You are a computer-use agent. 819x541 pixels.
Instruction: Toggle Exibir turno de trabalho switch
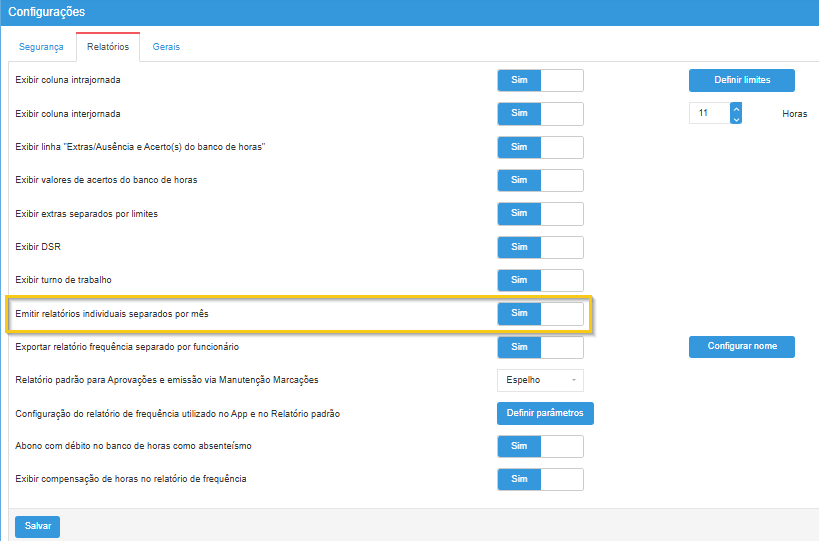(540, 280)
